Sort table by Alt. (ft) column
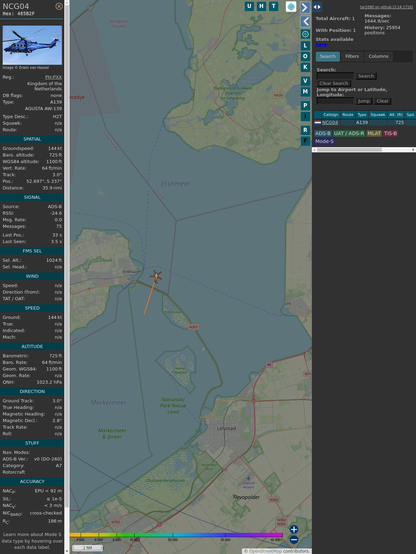The image size is (416, 554). (396, 115)
